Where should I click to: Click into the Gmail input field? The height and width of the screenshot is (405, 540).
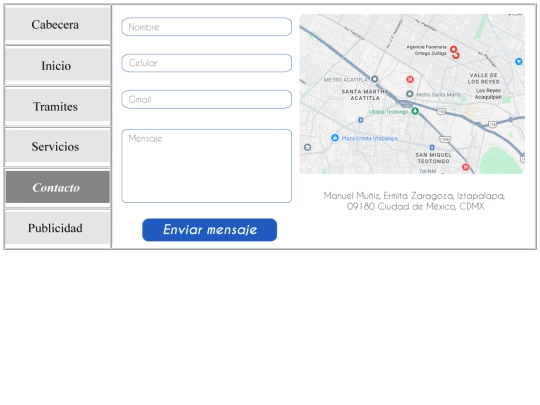207,100
